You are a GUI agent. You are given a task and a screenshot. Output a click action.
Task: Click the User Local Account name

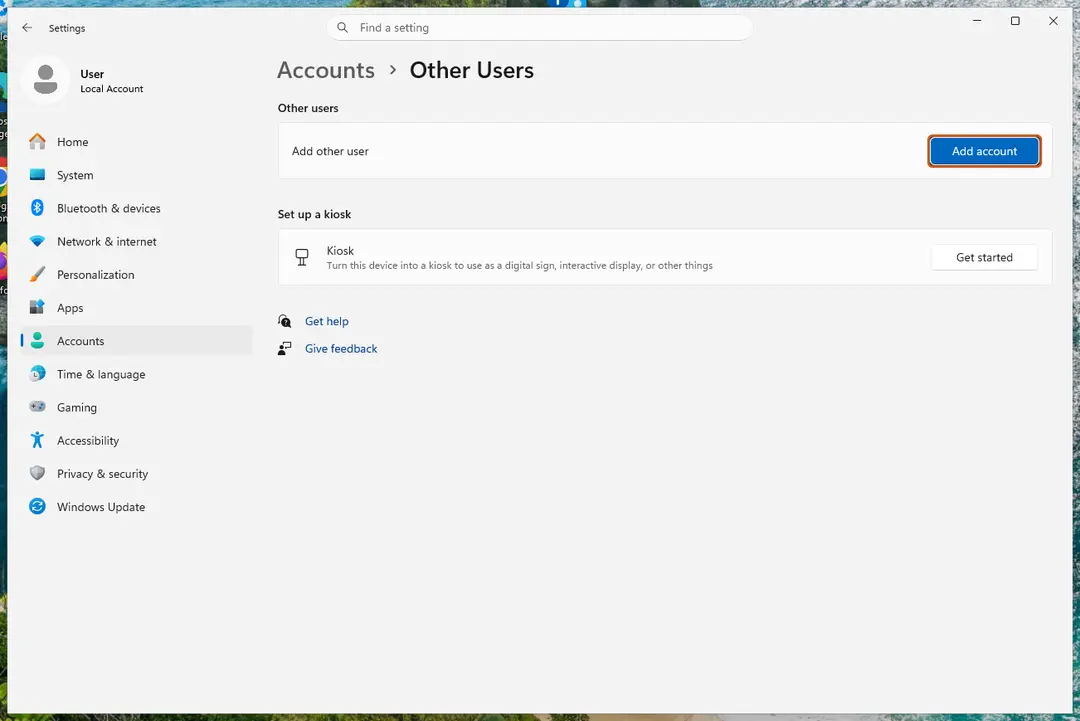point(92,74)
